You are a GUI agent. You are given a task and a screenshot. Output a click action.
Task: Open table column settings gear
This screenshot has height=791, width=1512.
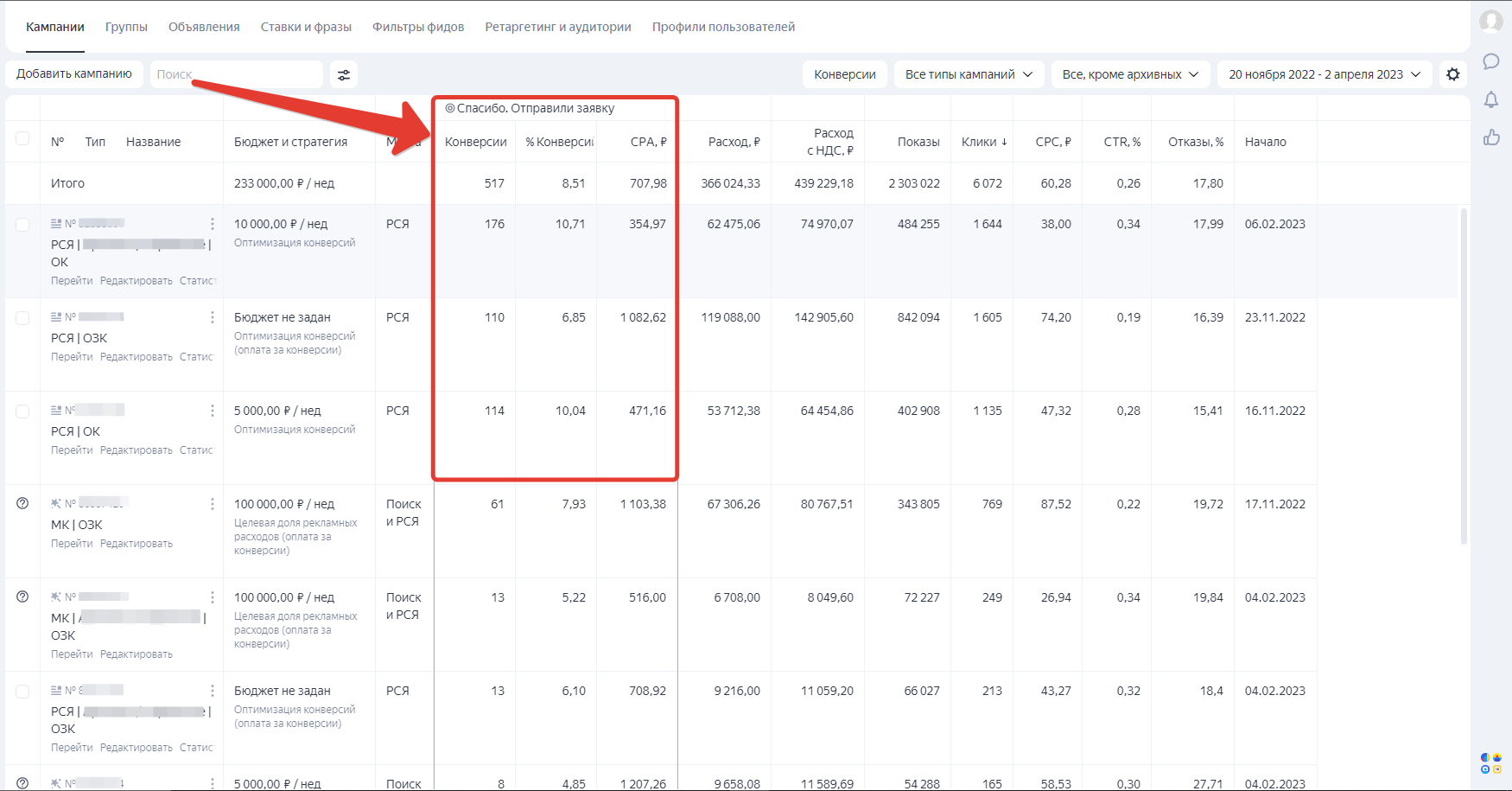click(1453, 74)
